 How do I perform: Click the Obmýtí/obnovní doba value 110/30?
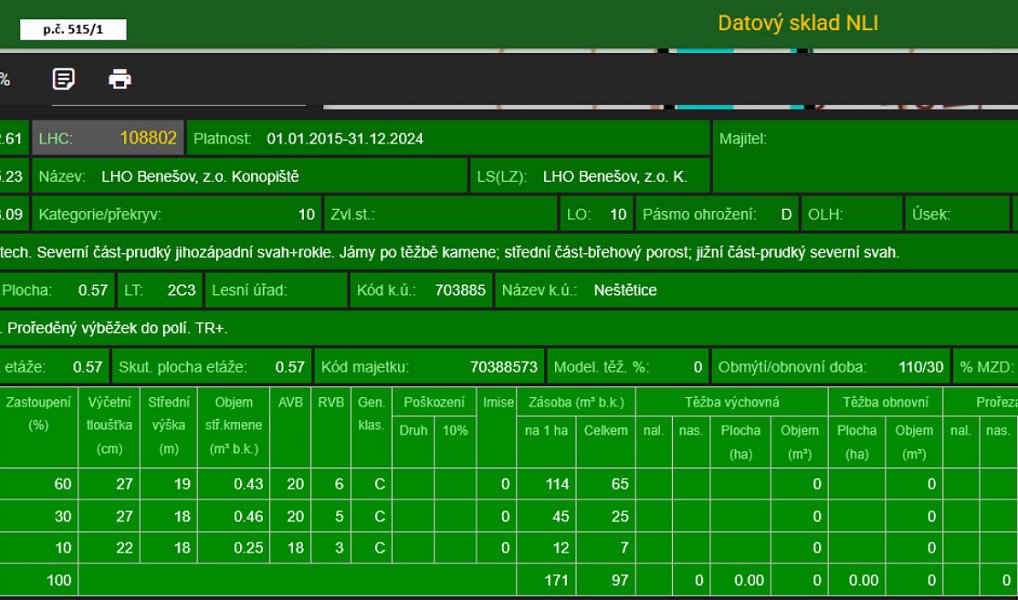[x=921, y=367]
